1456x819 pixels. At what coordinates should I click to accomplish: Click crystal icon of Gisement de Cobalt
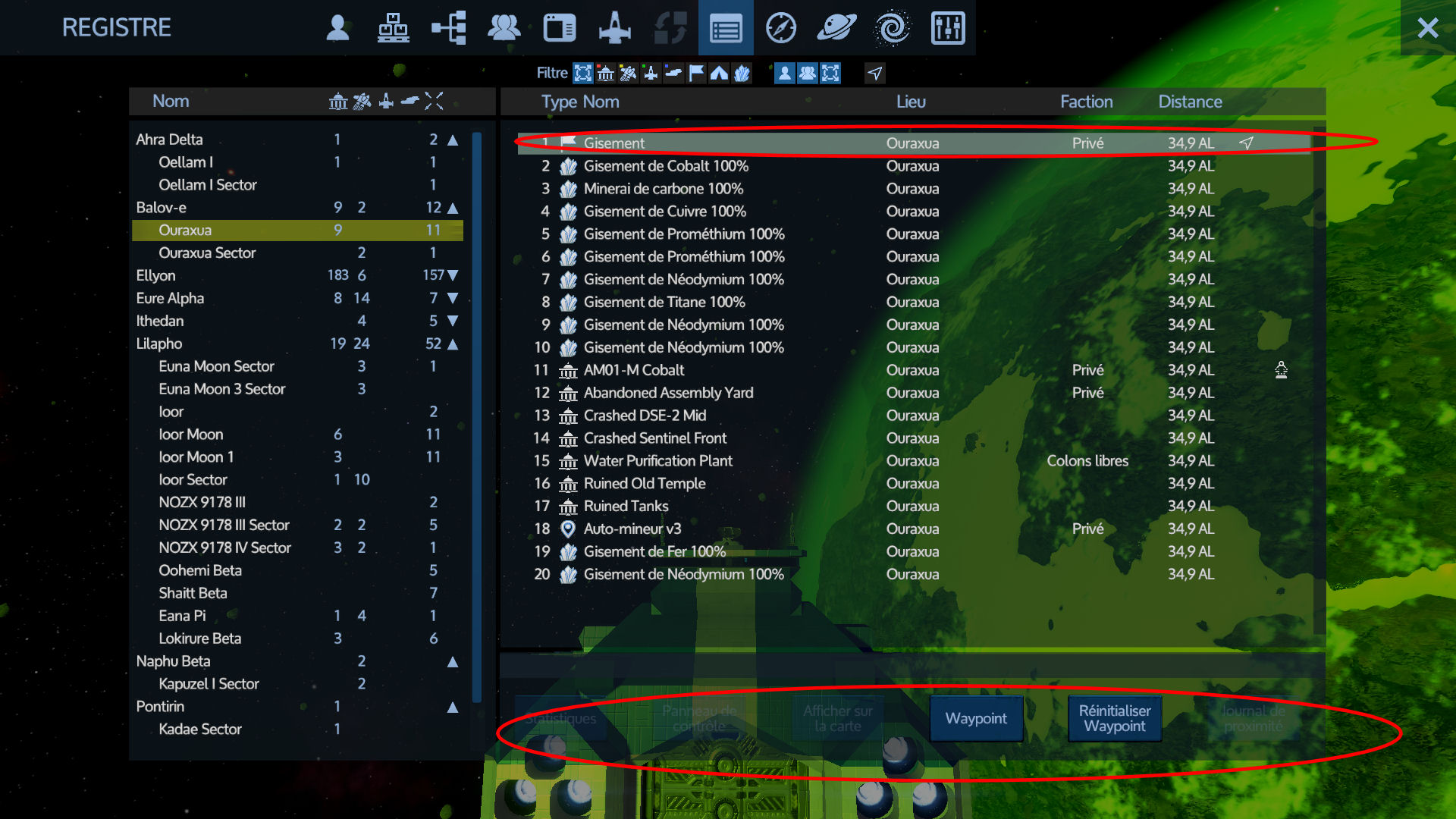tap(568, 166)
